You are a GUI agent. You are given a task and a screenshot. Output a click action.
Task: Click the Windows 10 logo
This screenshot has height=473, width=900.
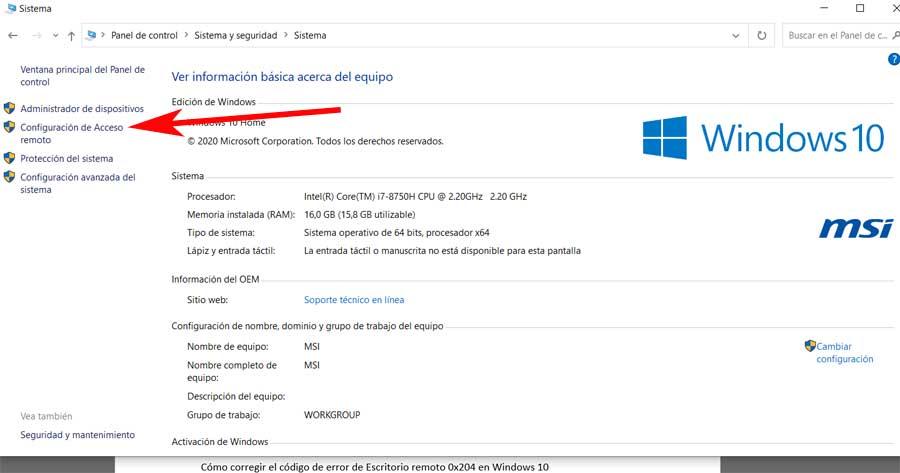click(x=763, y=138)
